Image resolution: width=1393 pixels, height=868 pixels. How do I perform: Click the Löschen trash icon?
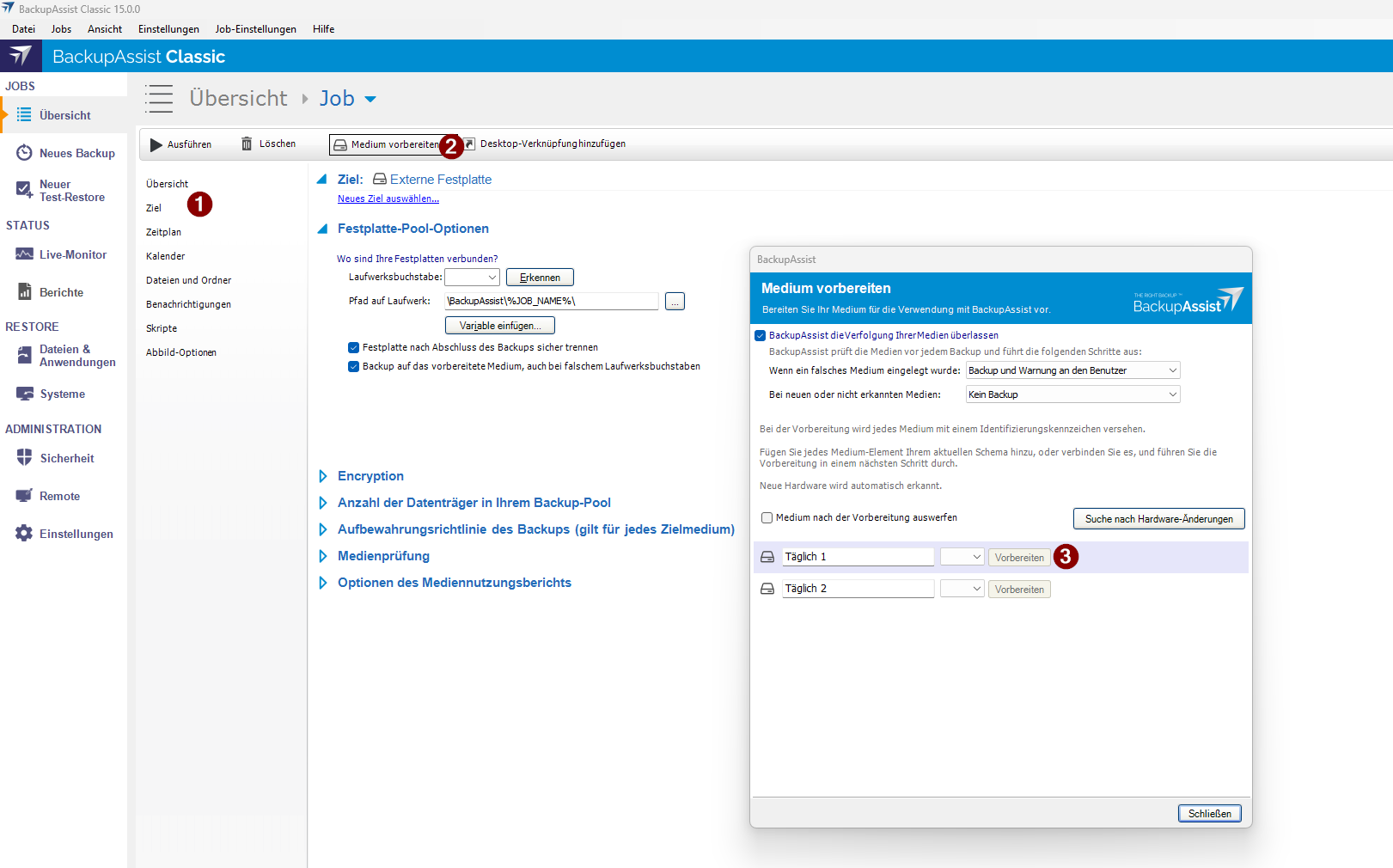click(247, 144)
